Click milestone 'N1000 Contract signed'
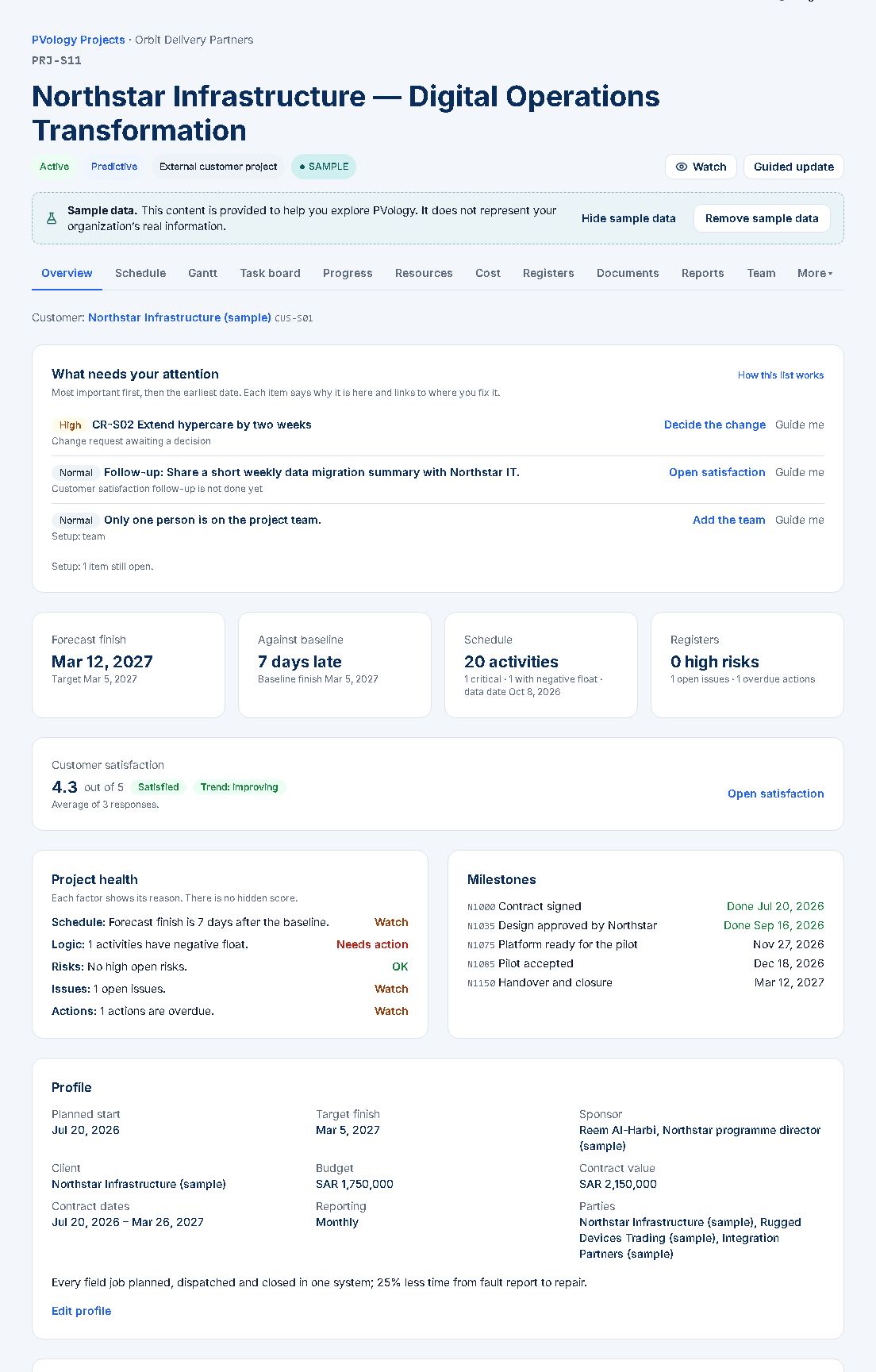Screen dimensions: 876x1372 (524, 906)
